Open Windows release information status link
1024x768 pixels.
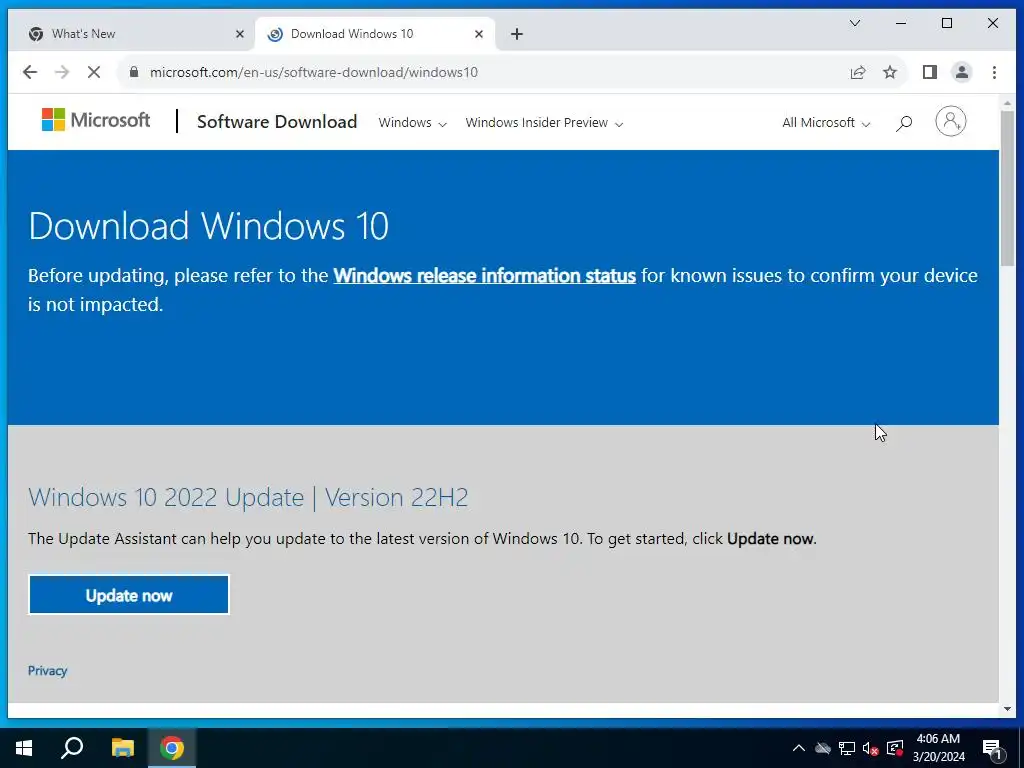(x=485, y=276)
